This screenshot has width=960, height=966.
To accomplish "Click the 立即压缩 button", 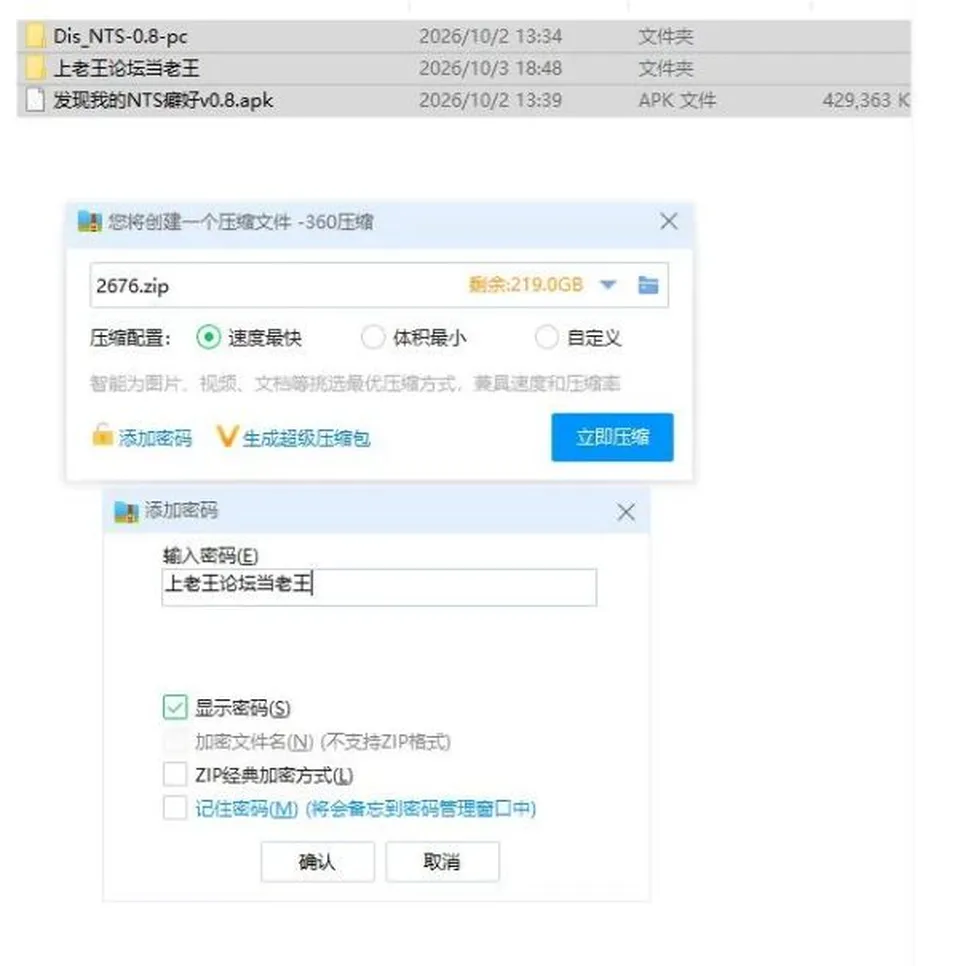I will click(x=612, y=437).
